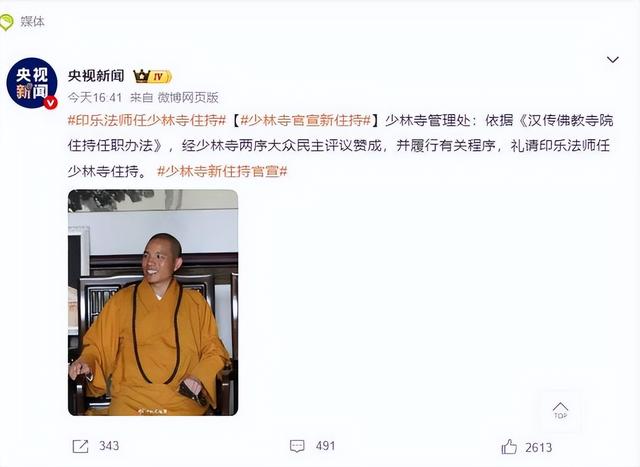Viewport: 640px width, 467px height.
Task: Open hashtag #少林寺官宣新住持#
Action: point(306,121)
